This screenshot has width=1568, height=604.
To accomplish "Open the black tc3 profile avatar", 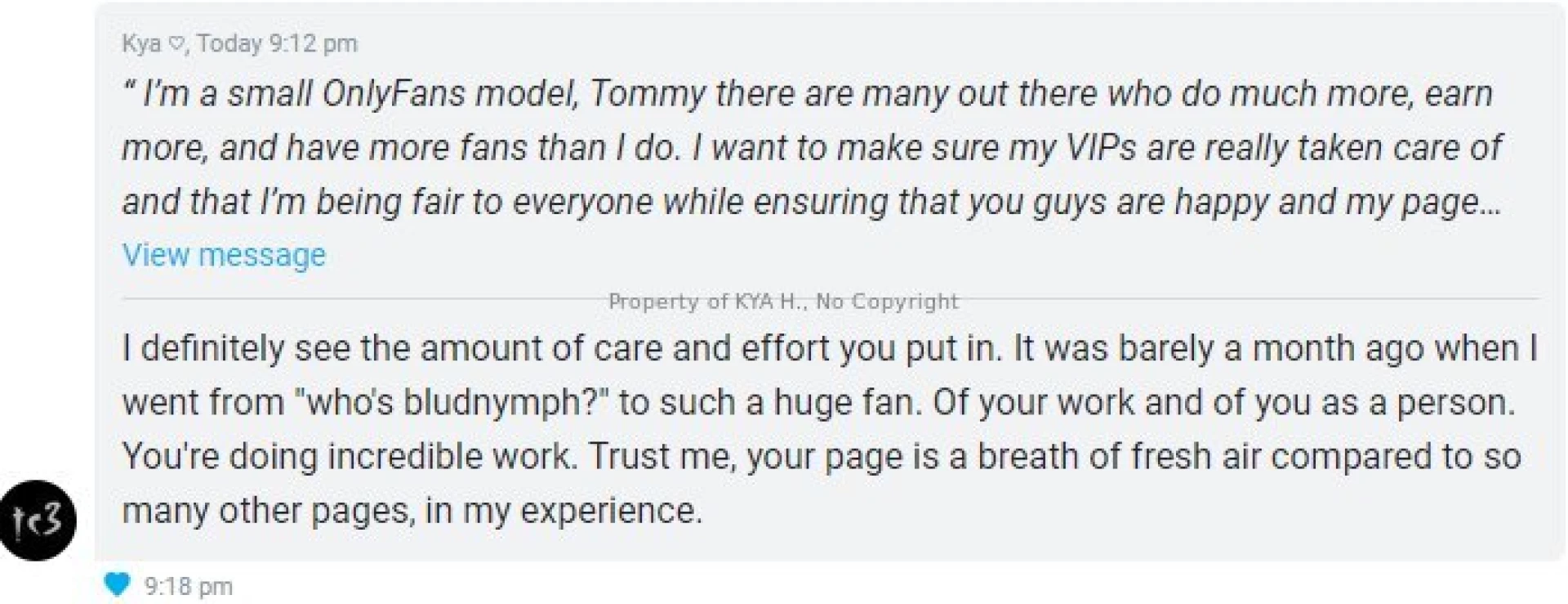I will pos(38,521).
